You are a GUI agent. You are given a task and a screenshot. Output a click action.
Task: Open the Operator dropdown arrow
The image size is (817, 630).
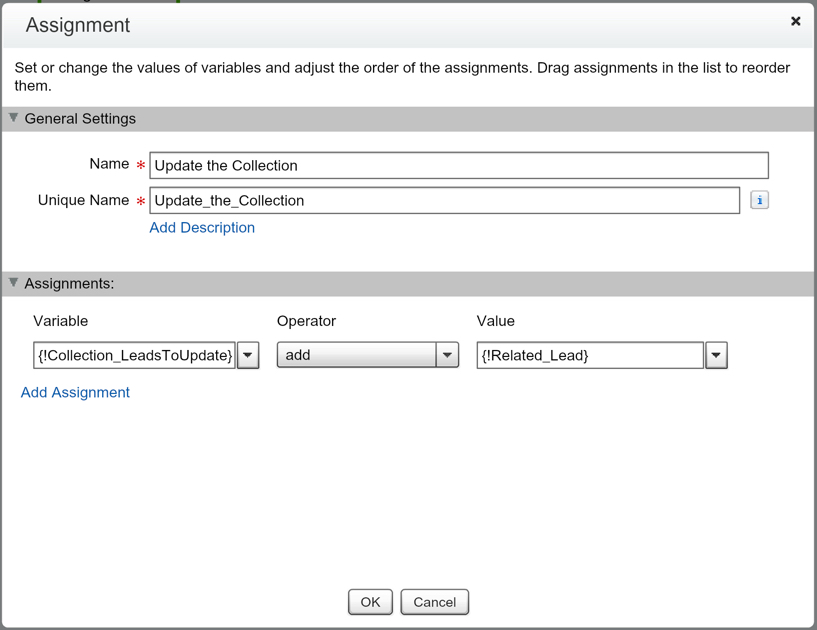(x=447, y=355)
